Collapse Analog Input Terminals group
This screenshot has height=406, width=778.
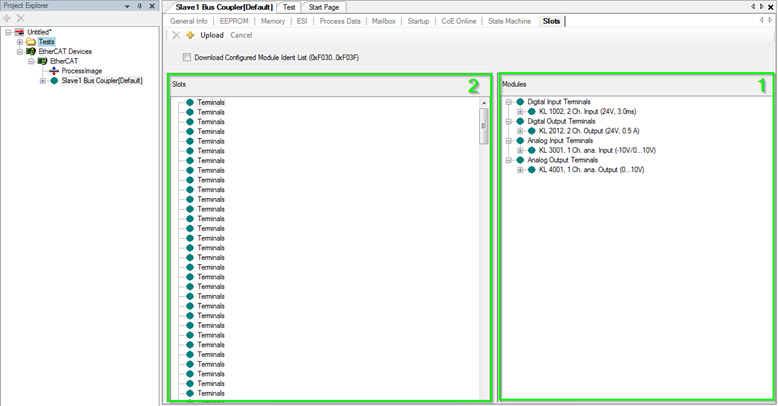(509, 140)
